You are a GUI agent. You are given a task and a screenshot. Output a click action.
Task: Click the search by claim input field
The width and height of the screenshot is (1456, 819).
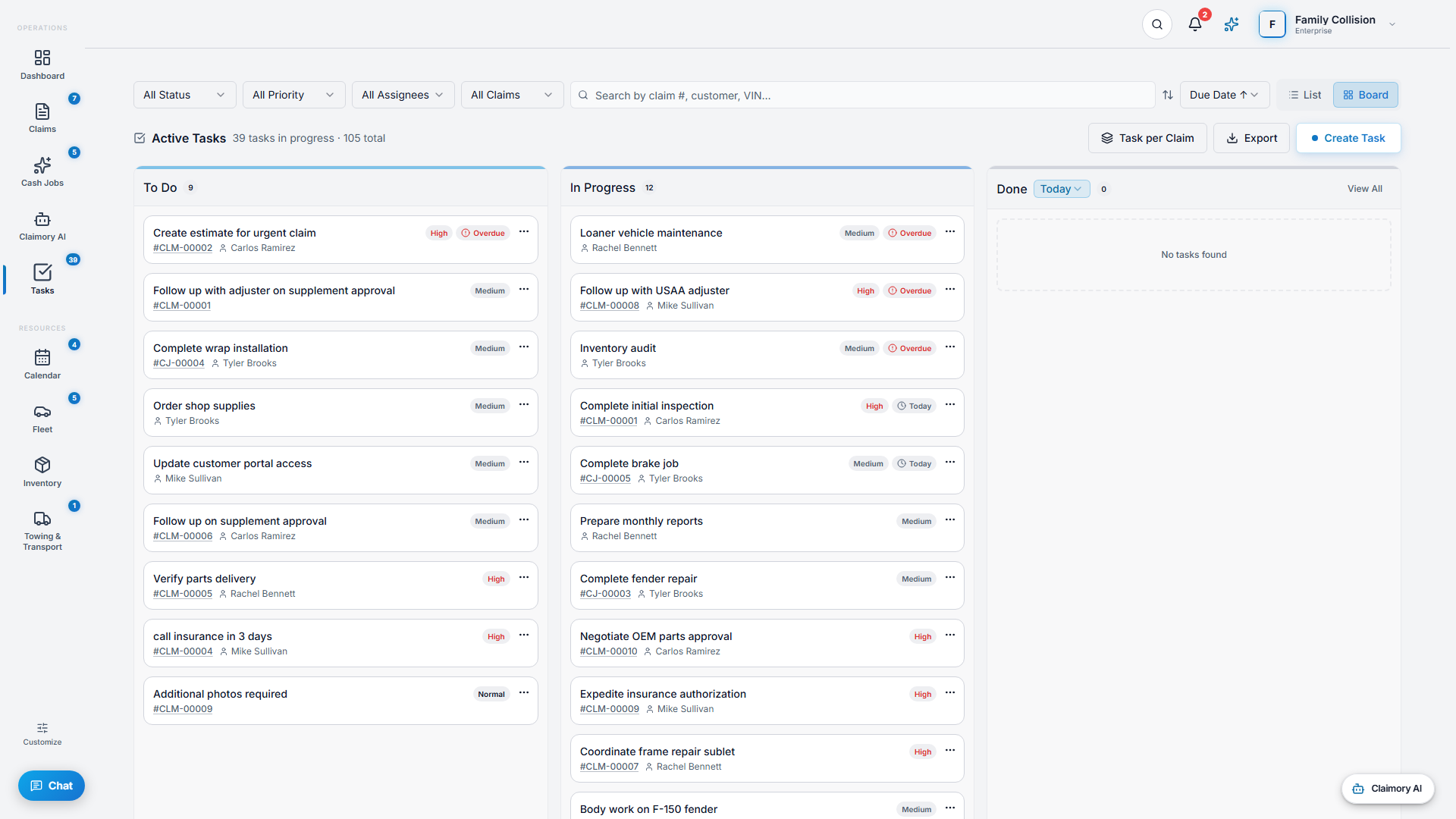[862, 95]
